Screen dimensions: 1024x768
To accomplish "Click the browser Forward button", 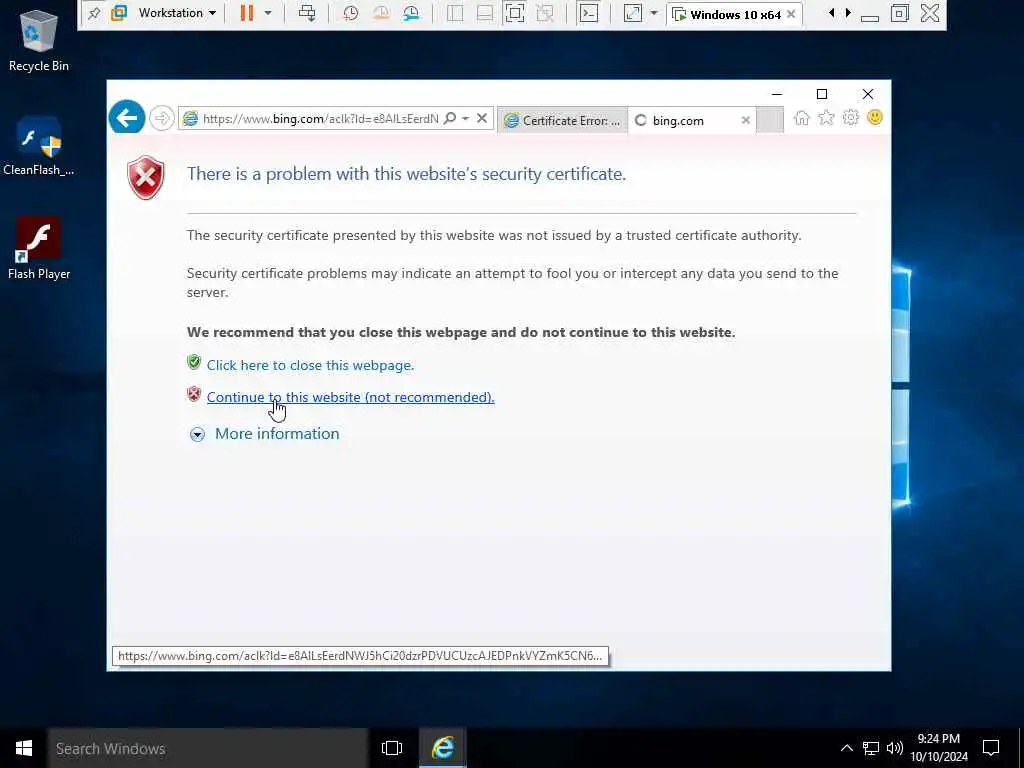I will pyautogui.click(x=161, y=118).
